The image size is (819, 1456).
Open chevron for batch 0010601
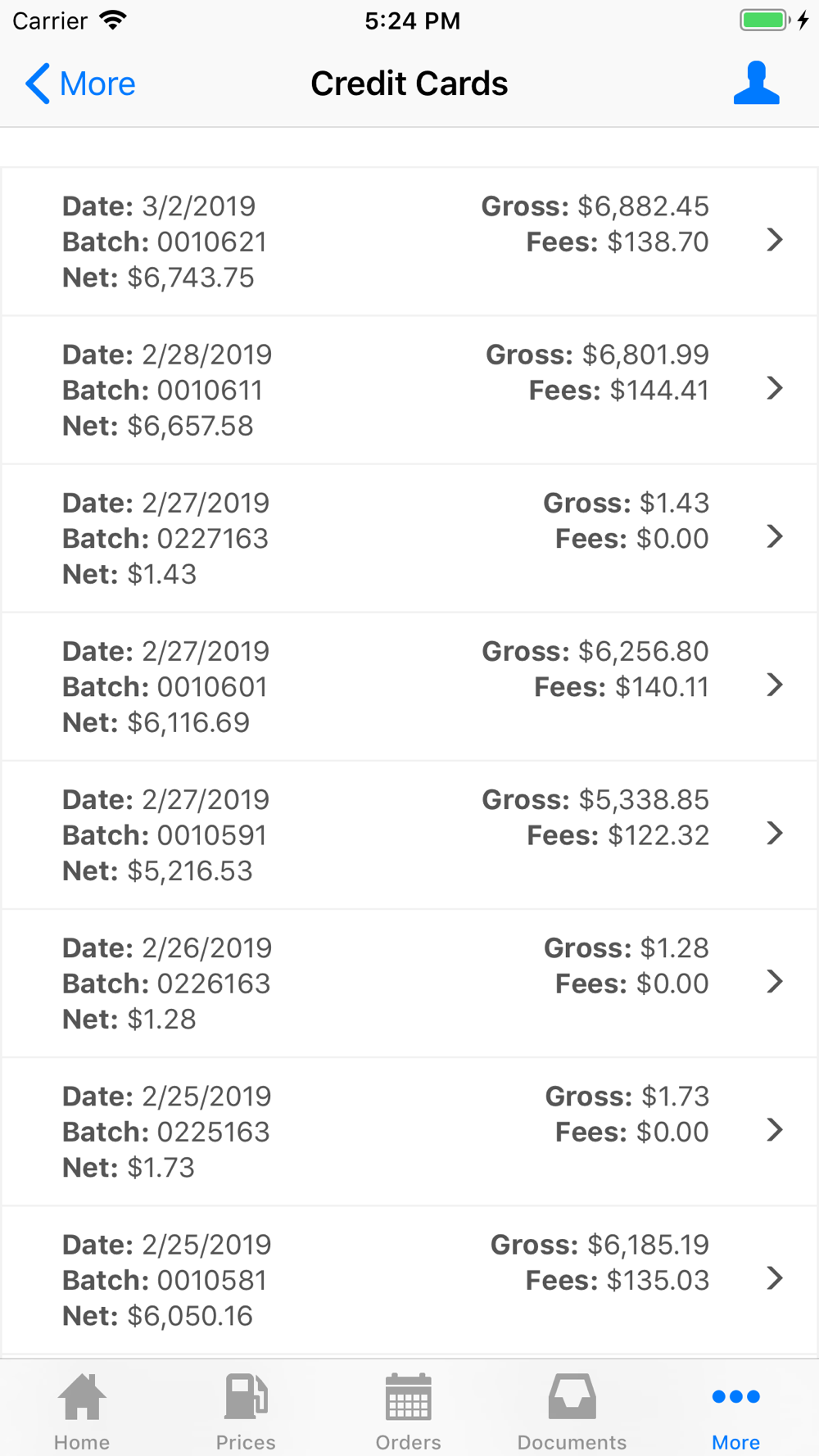tap(774, 685)
